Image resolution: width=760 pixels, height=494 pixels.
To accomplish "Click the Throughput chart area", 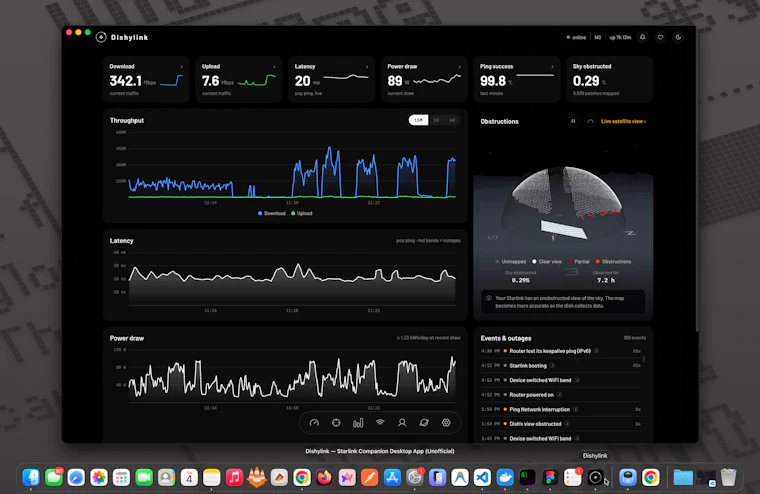I will click(292, 165).
